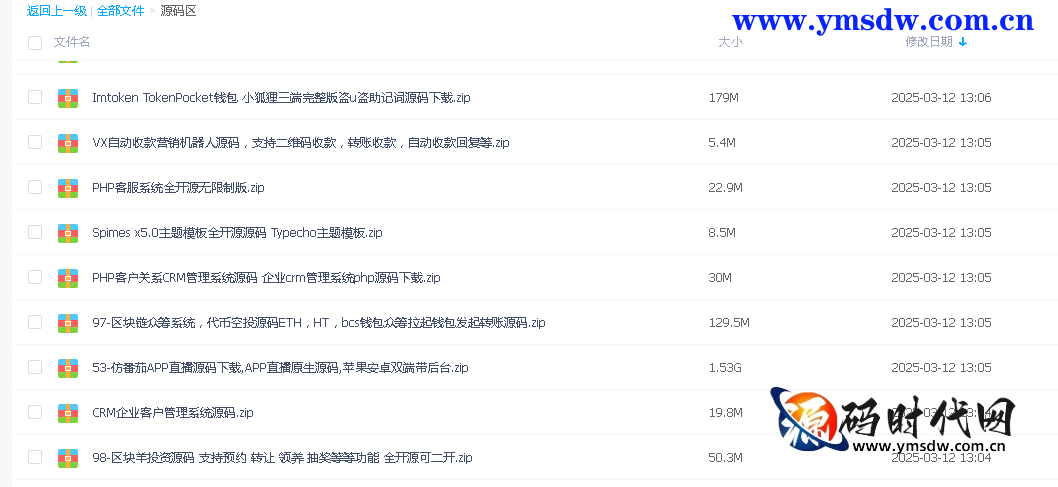Click the zip icon for Imtoken TokenPocket file
This screenshot has width=1058, height=487.
click(68, 98)
